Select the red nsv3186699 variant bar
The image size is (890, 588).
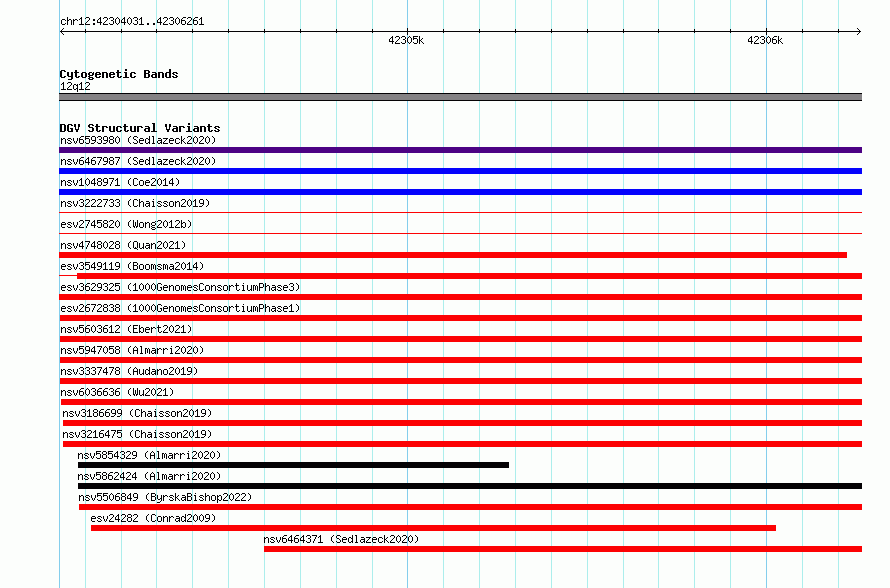tap(463, 423)
